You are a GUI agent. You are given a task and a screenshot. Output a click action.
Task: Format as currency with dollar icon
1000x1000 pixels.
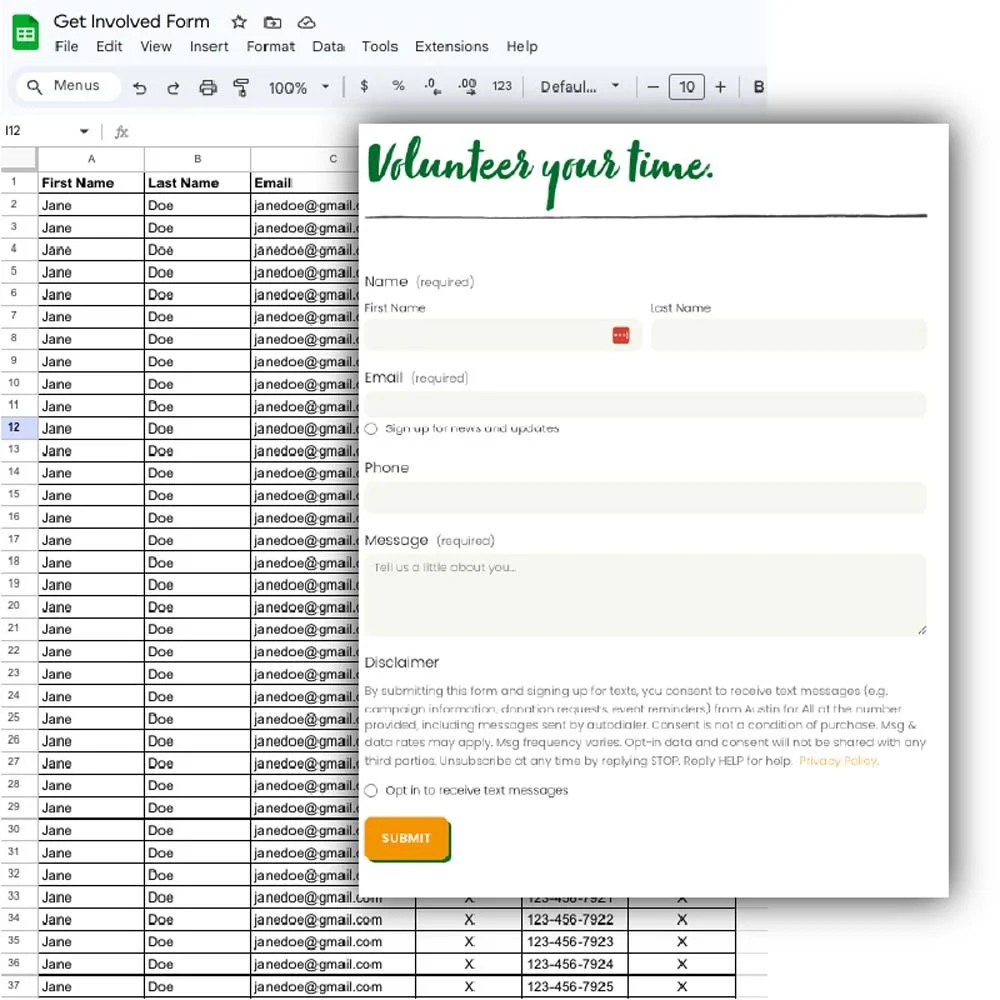coord(364,85)
